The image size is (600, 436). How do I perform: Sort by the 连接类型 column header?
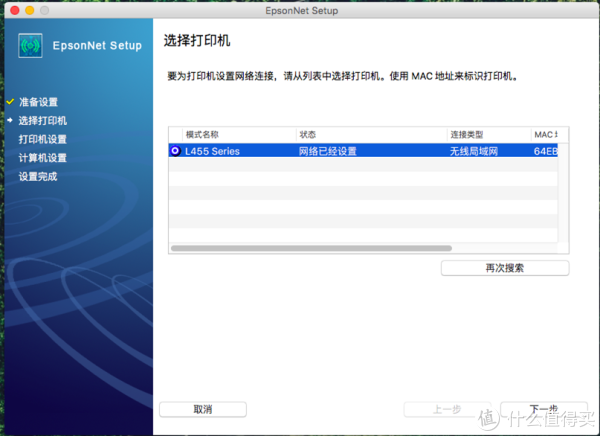[489, 135]
